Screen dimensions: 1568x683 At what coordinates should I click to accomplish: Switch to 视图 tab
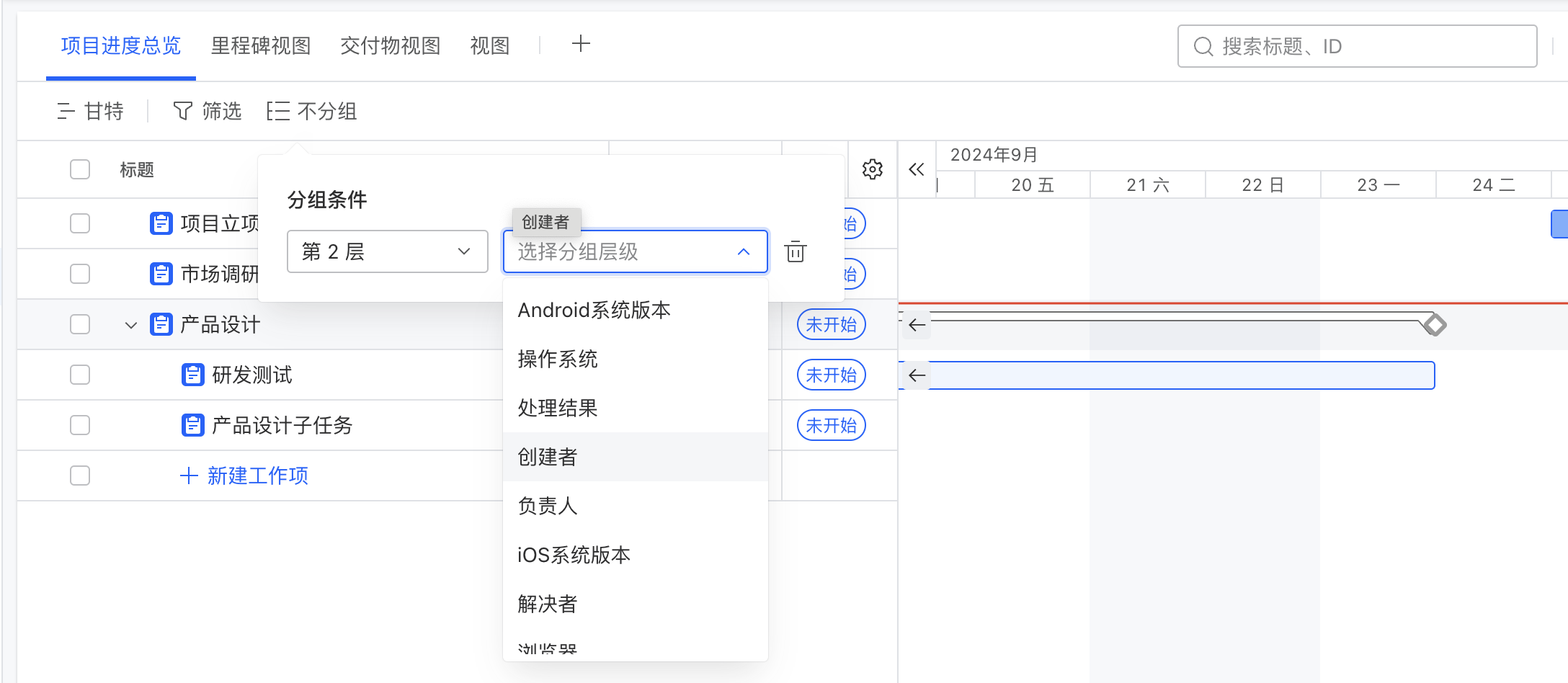click(x=490, y=46)
